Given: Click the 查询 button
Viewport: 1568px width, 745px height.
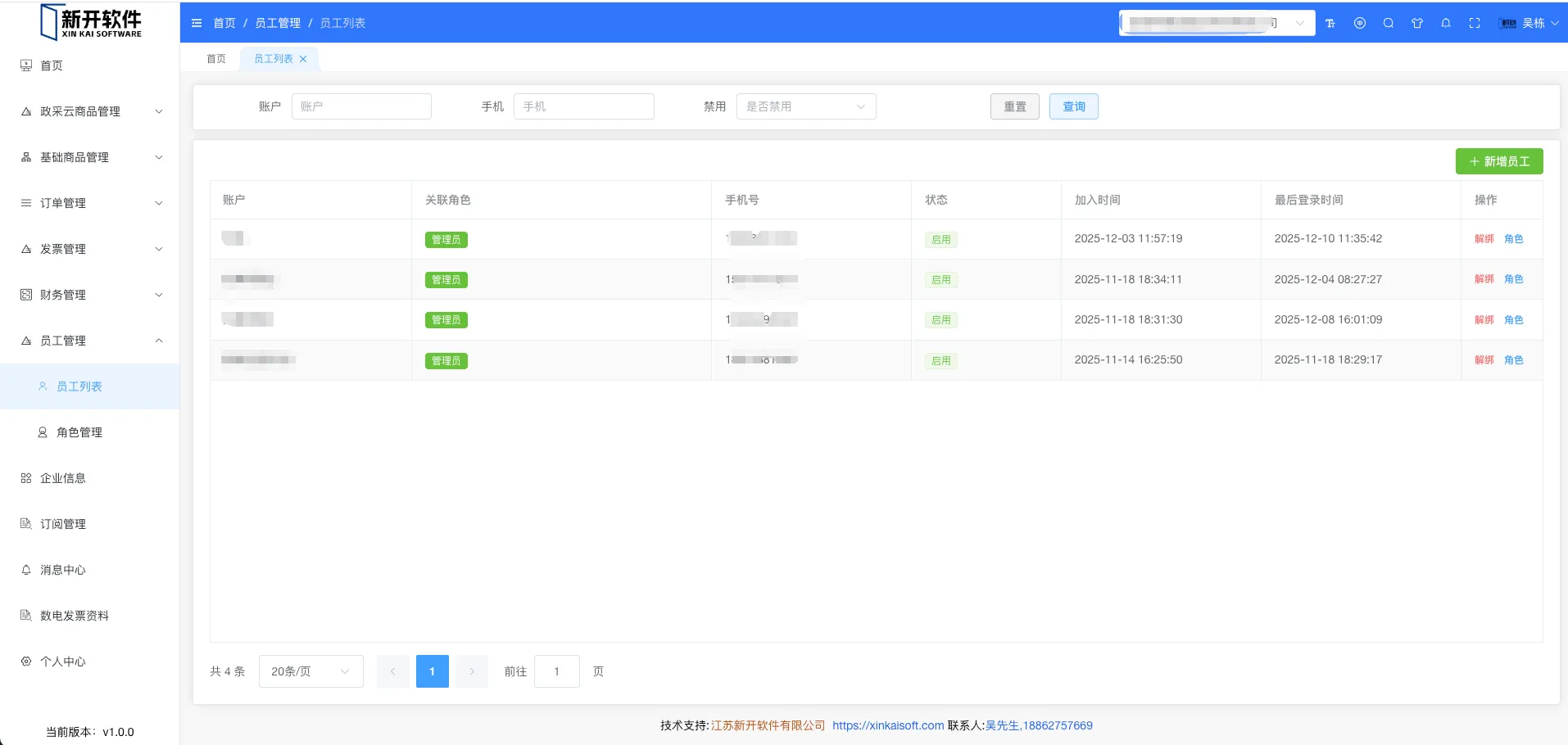Looking at the screenshot, I should tap(1073, 106).
